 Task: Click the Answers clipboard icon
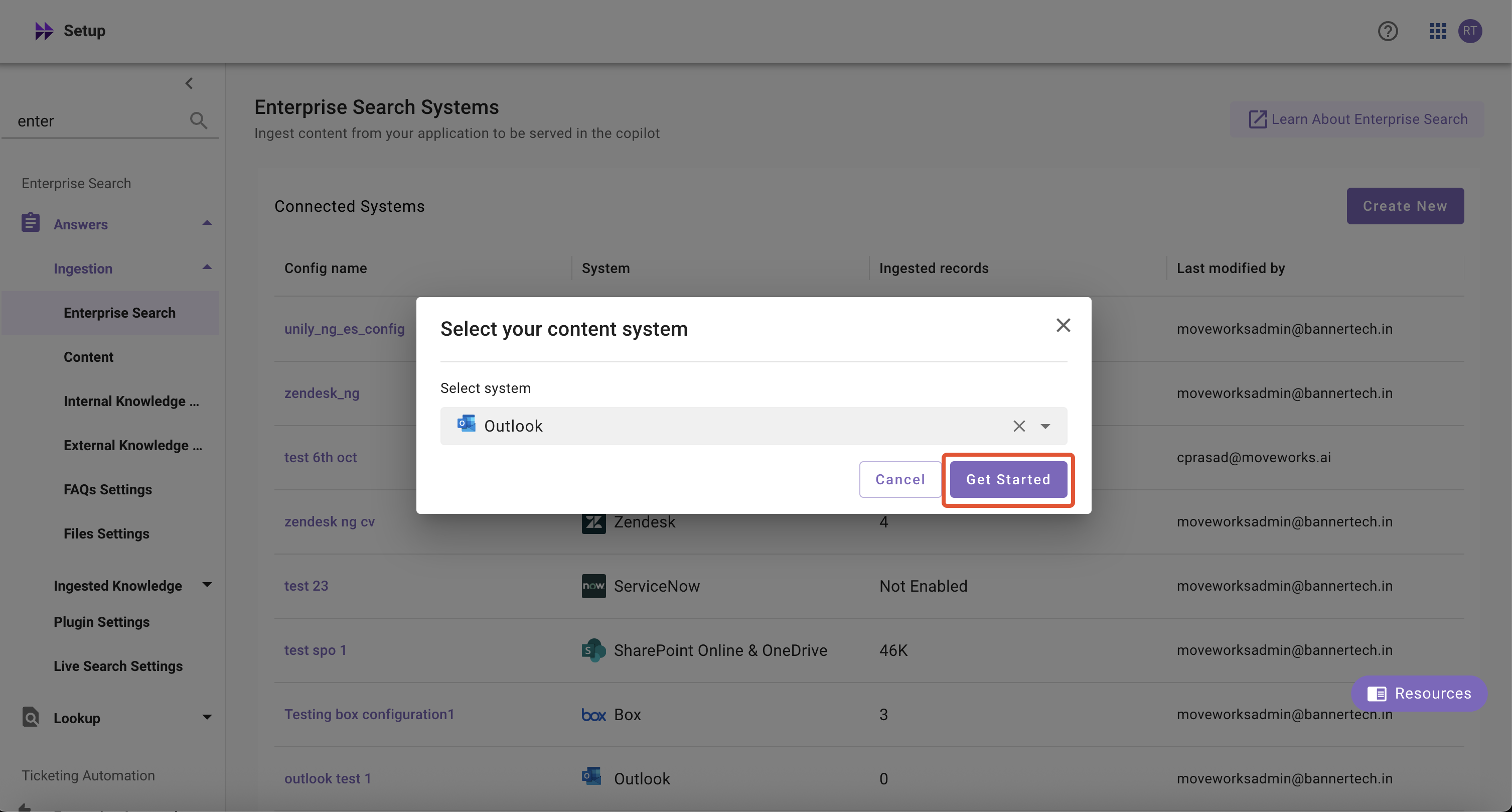pos(31,223)
